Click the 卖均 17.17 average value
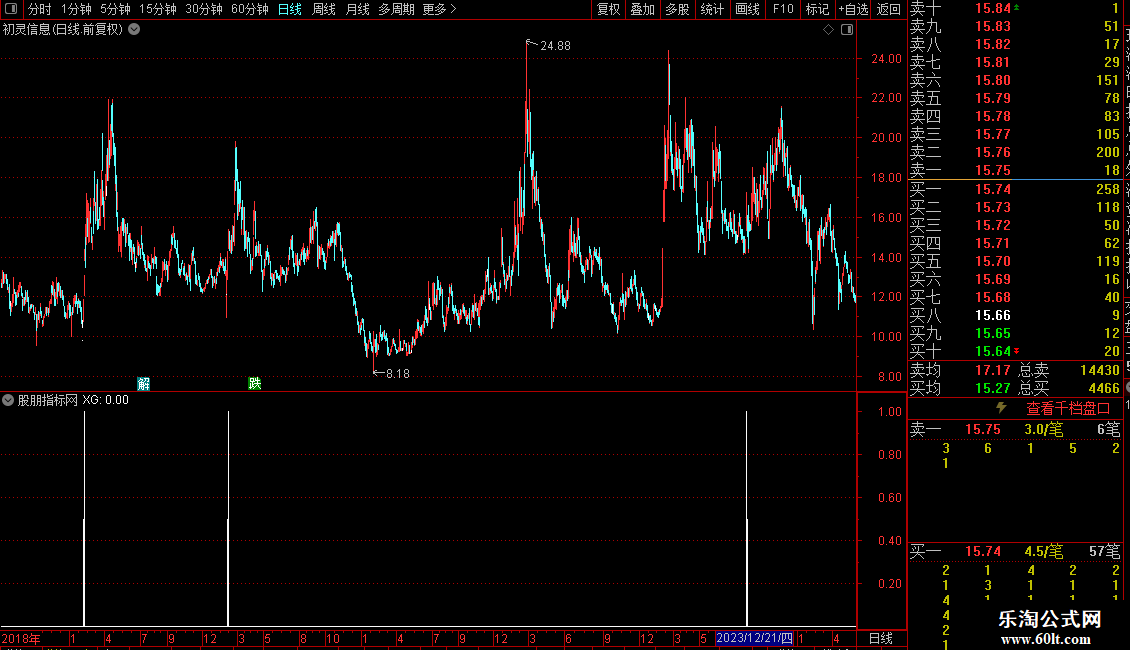 992,370
